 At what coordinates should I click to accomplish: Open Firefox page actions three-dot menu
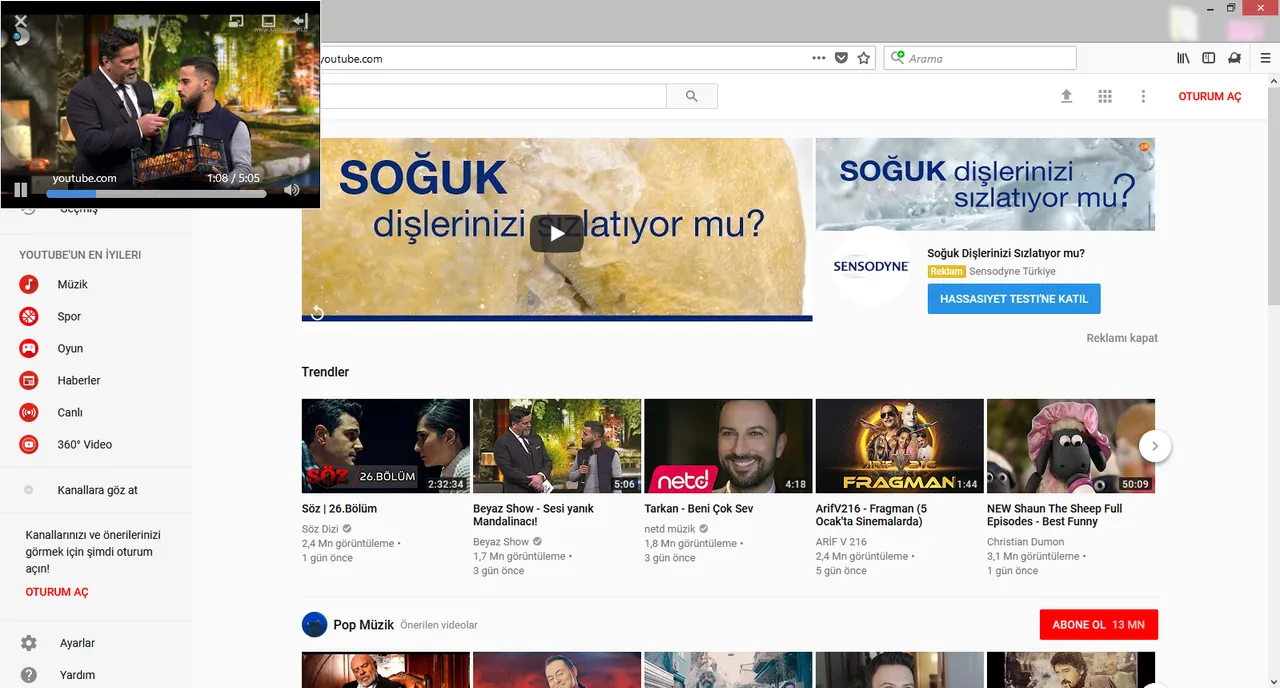coord(819,58)
